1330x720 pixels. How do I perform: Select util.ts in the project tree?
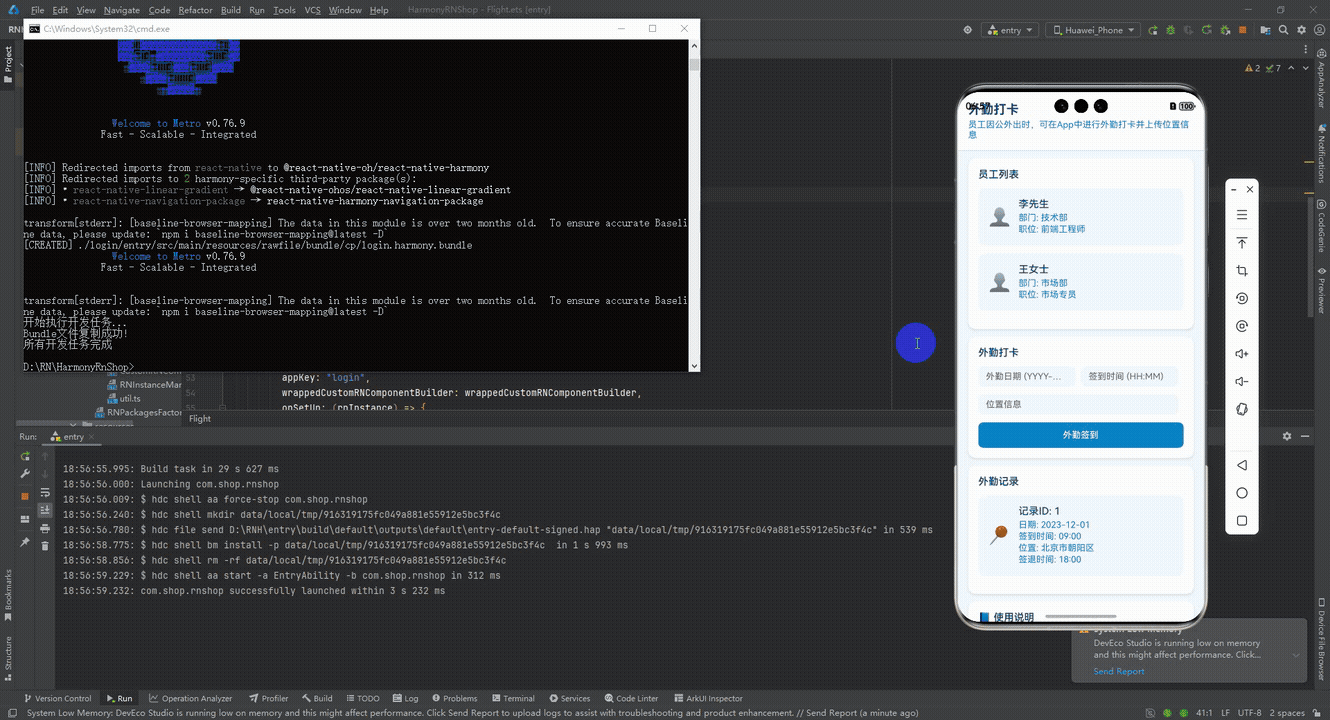tap(130, 398)
